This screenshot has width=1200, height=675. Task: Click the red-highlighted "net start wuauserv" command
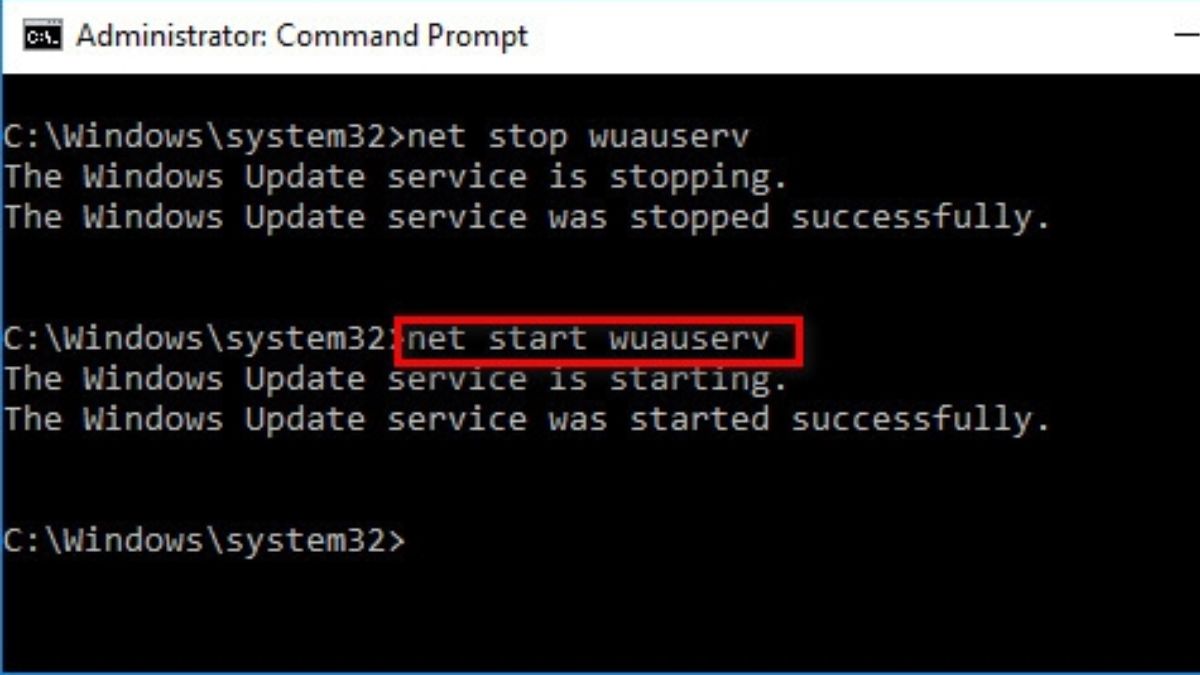[x=599, y=340]
